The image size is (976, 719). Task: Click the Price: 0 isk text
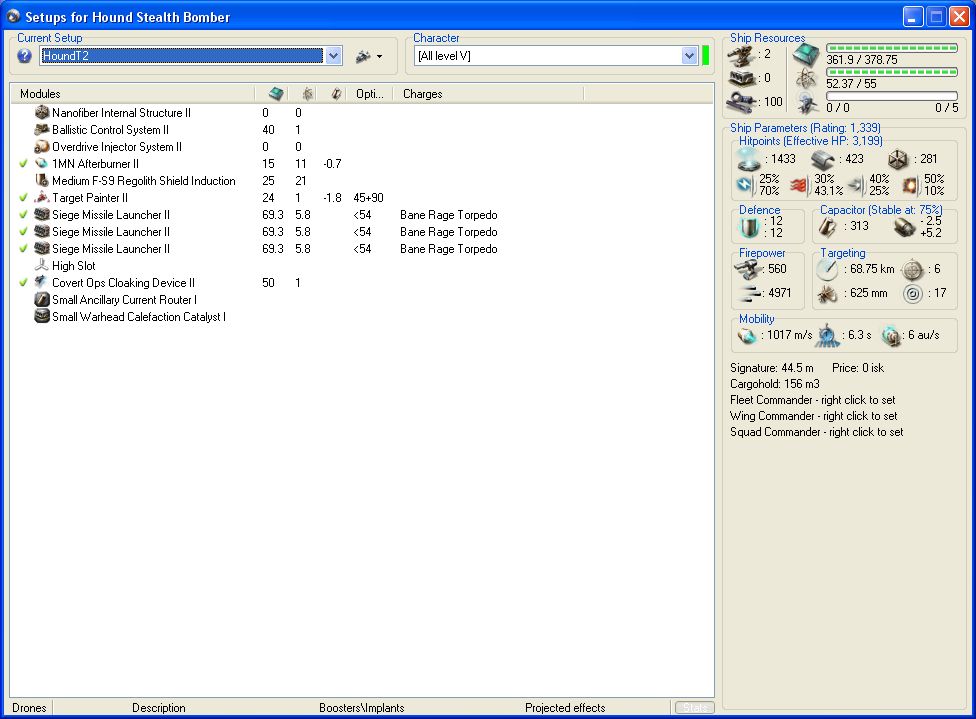[x=858, y=368]
